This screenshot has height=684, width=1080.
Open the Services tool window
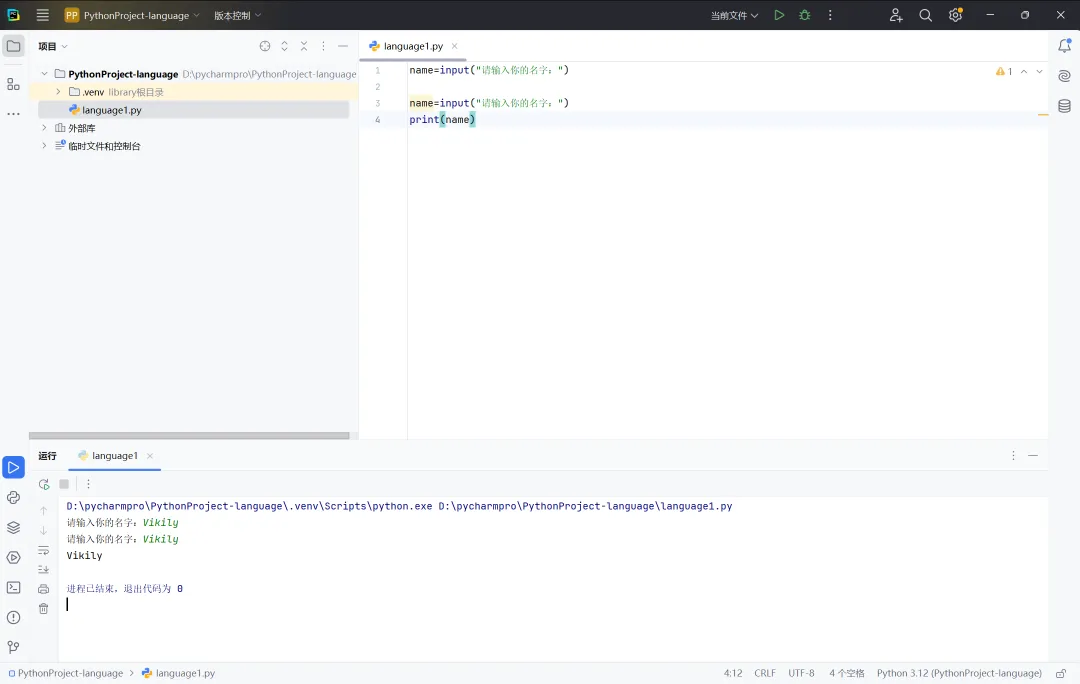tap(13, 557)
